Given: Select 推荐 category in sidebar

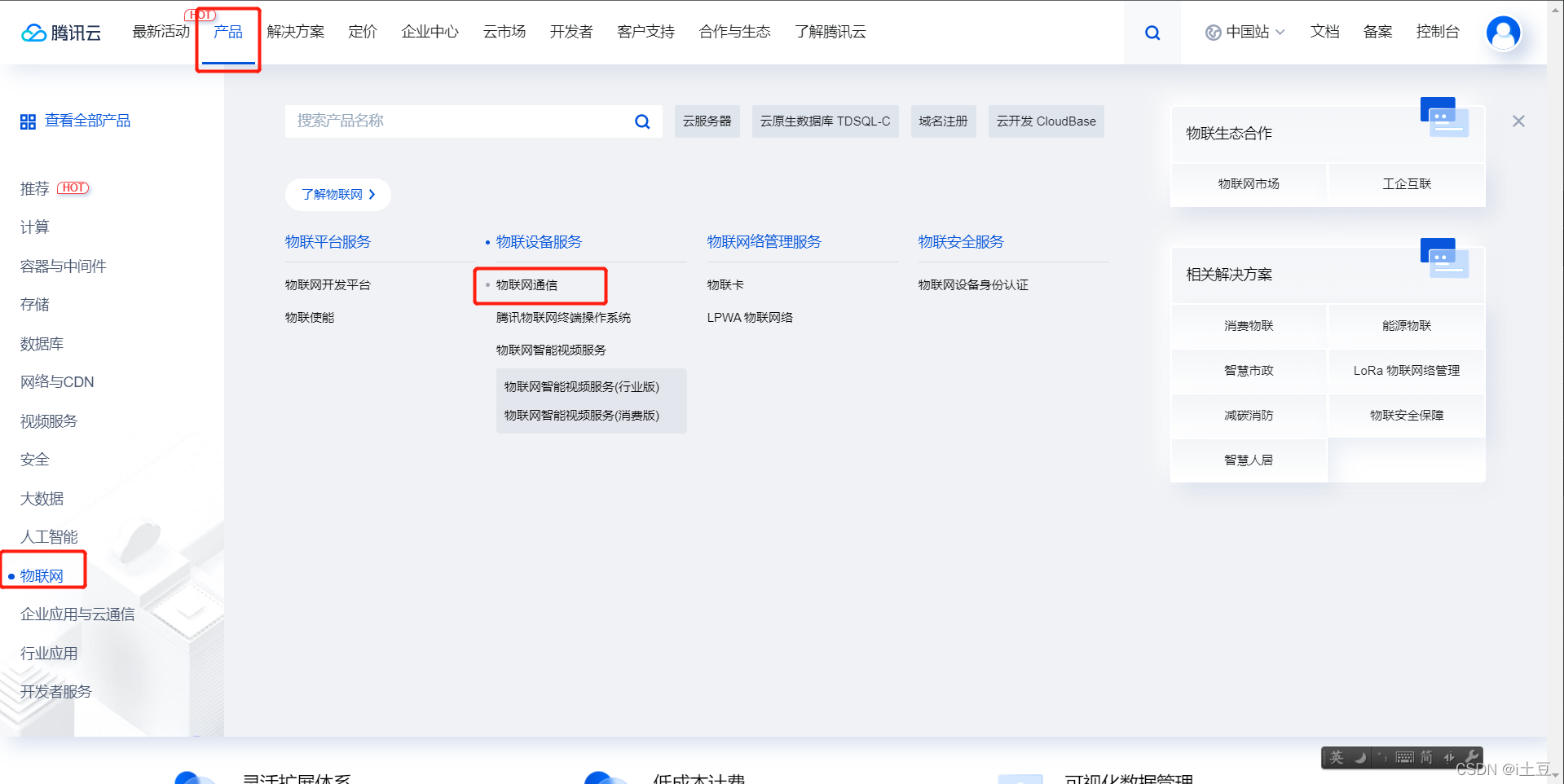Looking at the screenshot, I should 35,188.
